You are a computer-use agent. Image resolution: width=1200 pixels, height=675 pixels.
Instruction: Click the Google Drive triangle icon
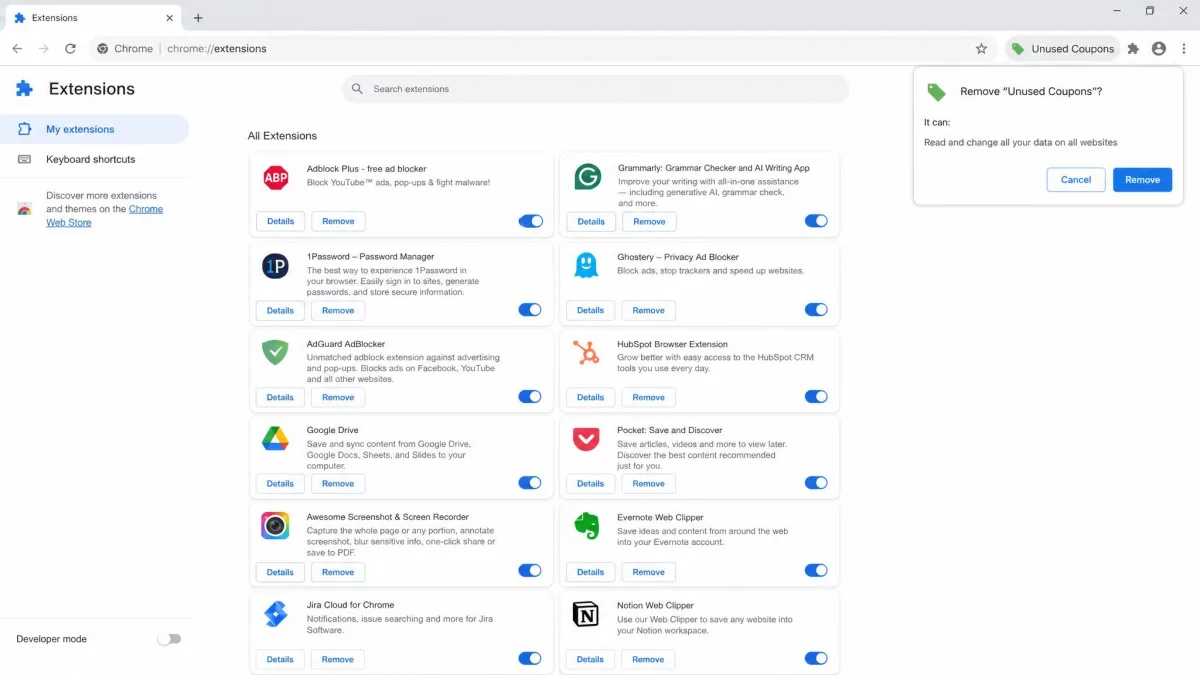[275, 438]
